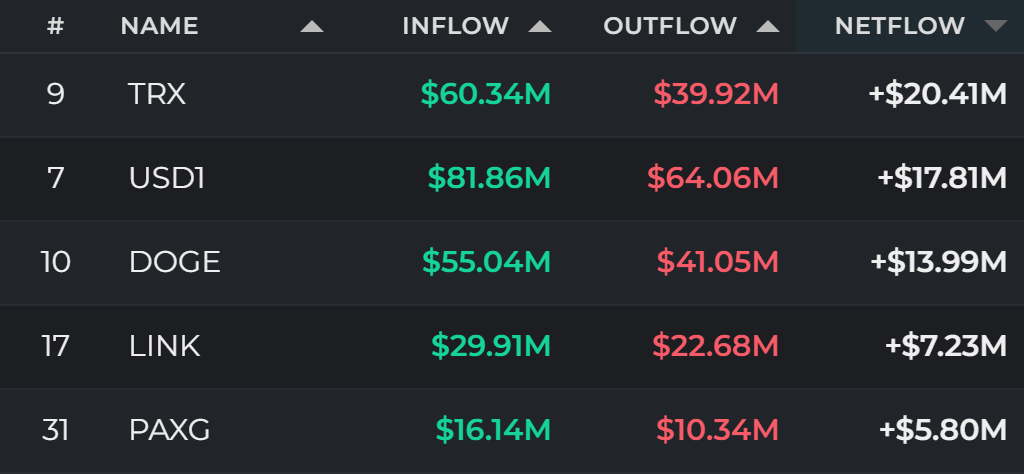Sort by the INFLOW column arrow

point(540,27)
